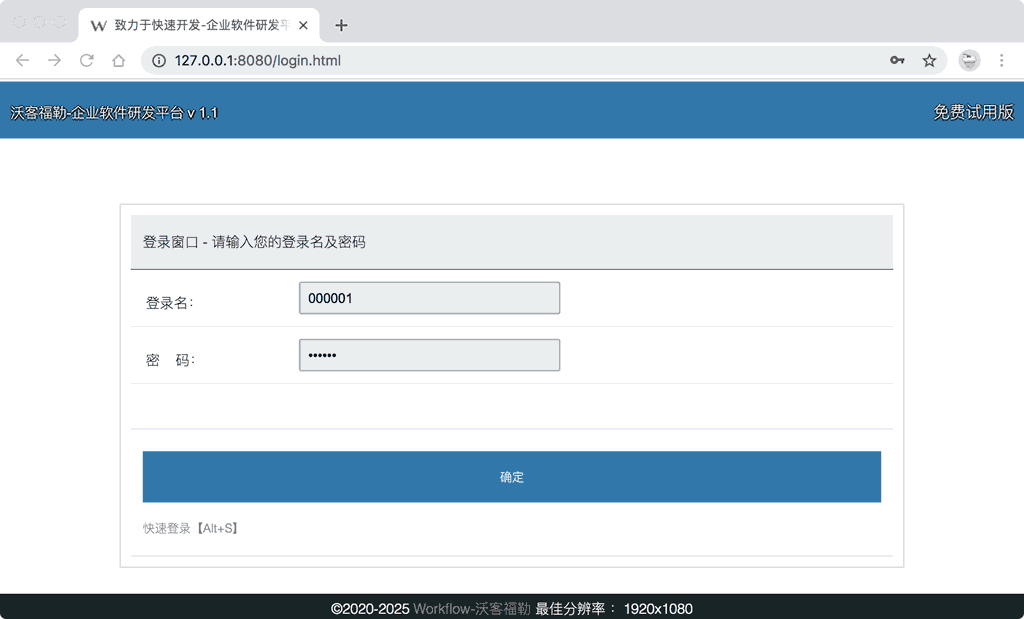Open the Workflow-沃客福勒 footer link

pyautogui.click(x=471, y=609)
